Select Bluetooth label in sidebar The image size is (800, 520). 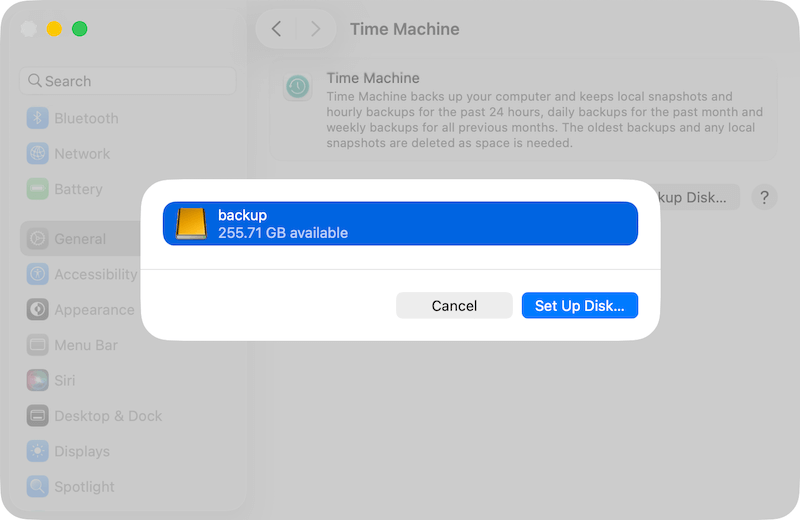[86, 118]
